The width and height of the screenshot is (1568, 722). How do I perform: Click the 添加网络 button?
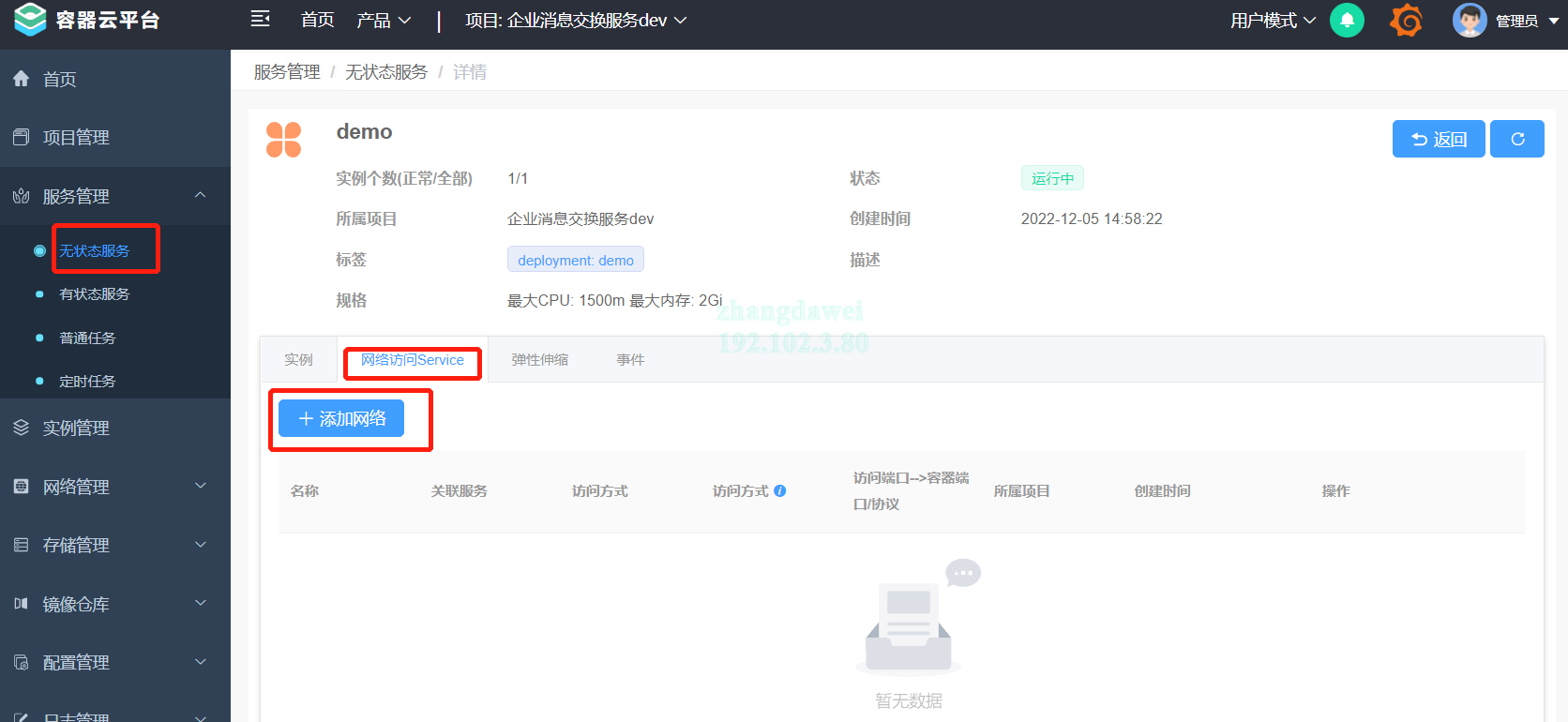click(341, 418)
